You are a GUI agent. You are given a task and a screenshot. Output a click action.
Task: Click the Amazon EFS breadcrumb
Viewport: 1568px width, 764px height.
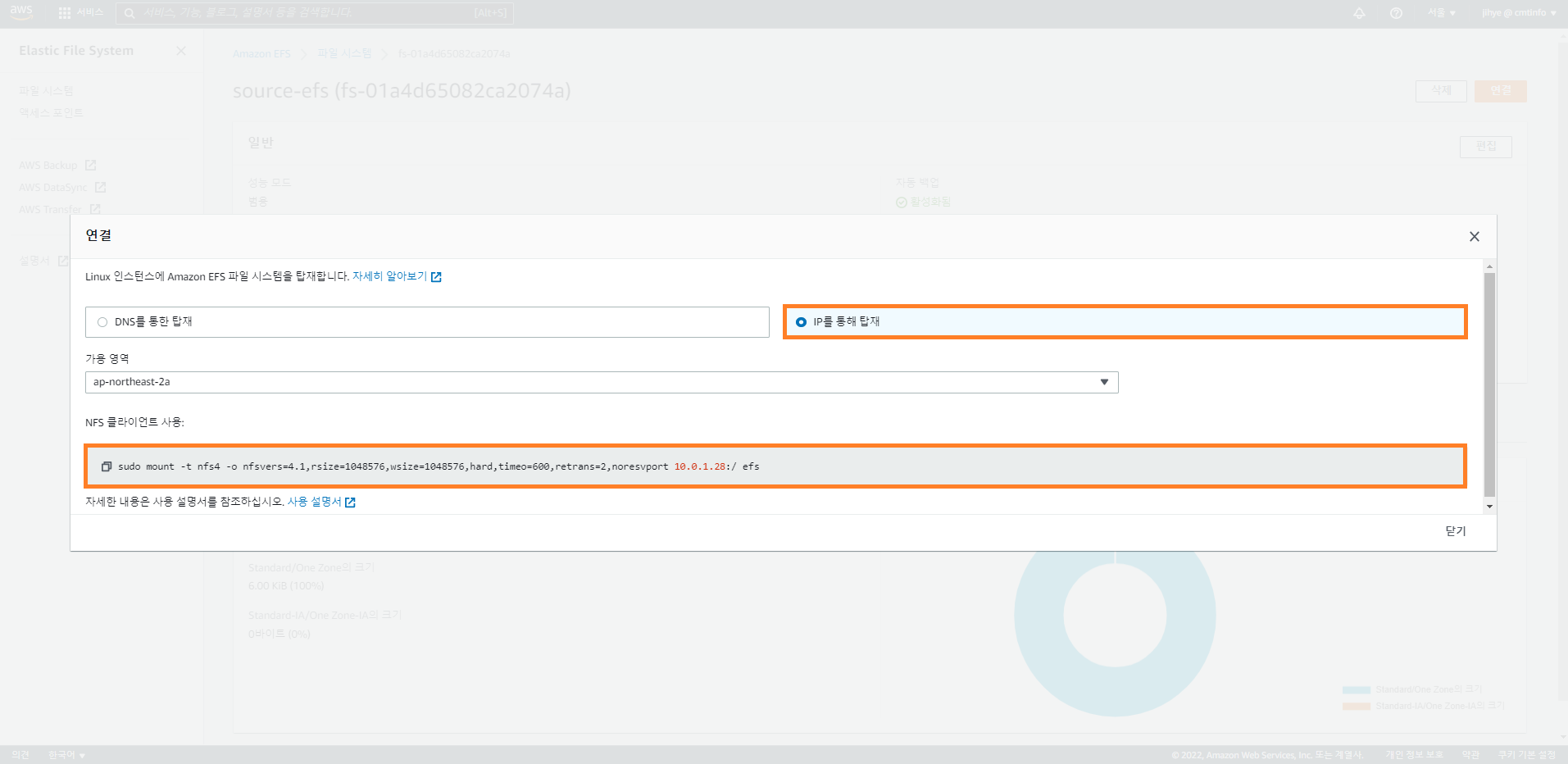pos(261,54)
